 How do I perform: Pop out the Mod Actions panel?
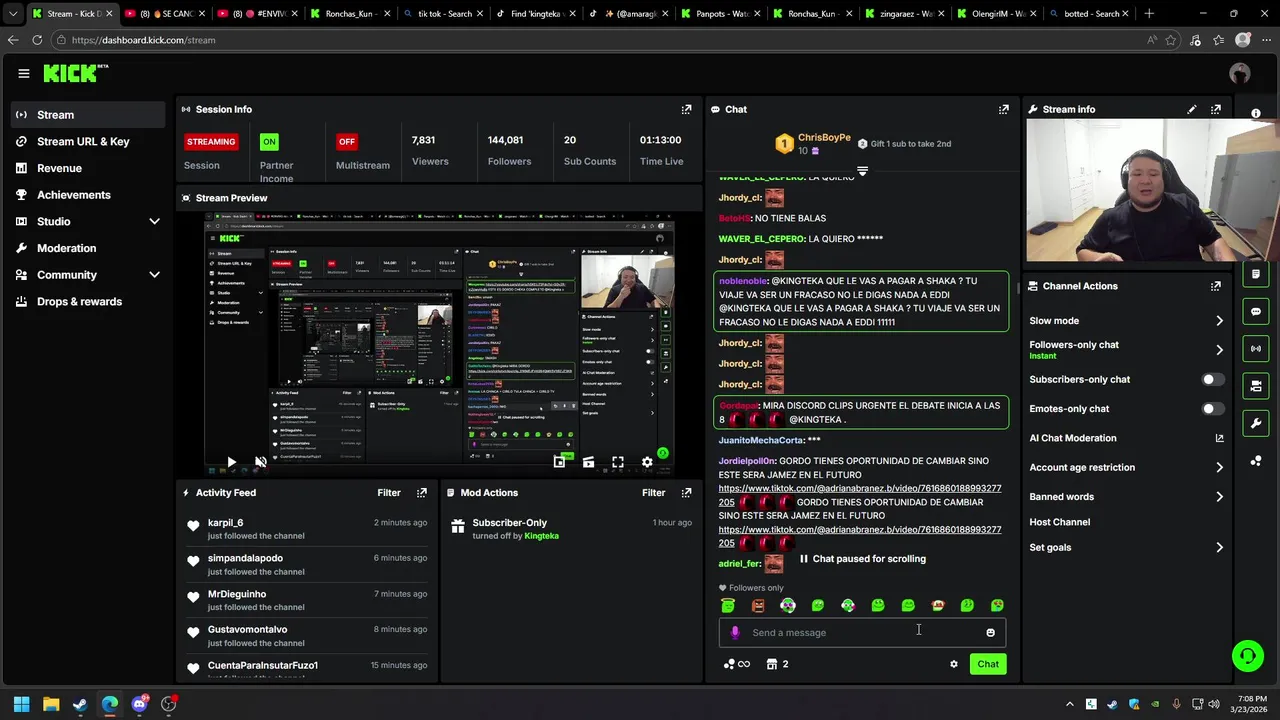[686, 493]
